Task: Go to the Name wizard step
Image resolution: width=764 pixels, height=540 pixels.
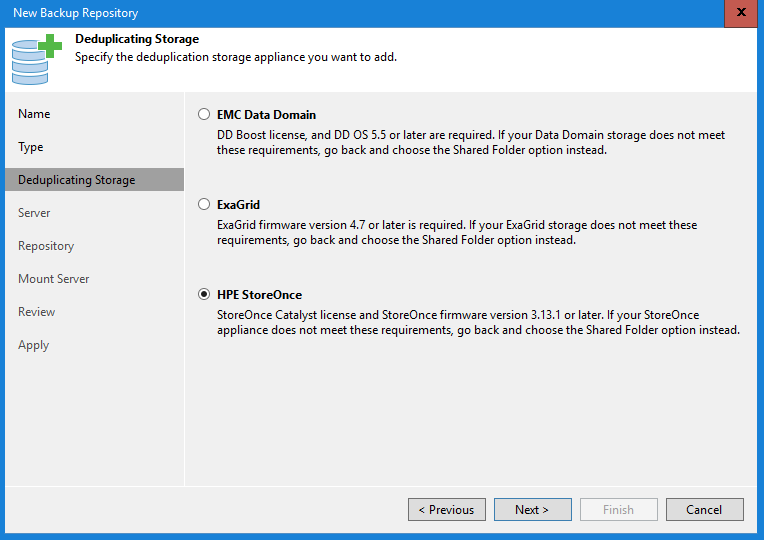Action: coord(34,114)
